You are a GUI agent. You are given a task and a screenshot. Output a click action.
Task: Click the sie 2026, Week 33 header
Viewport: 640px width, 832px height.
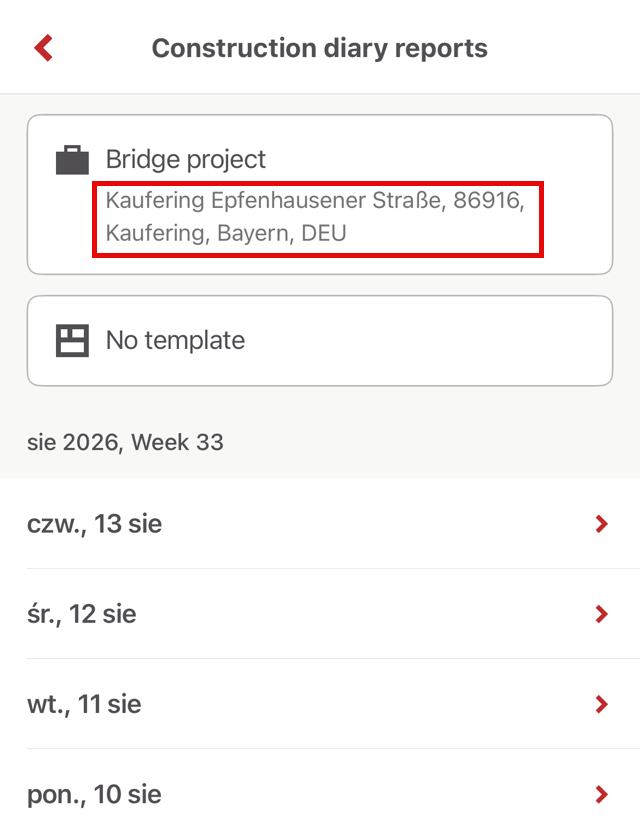pyautogui.click(x=125, y=443)
